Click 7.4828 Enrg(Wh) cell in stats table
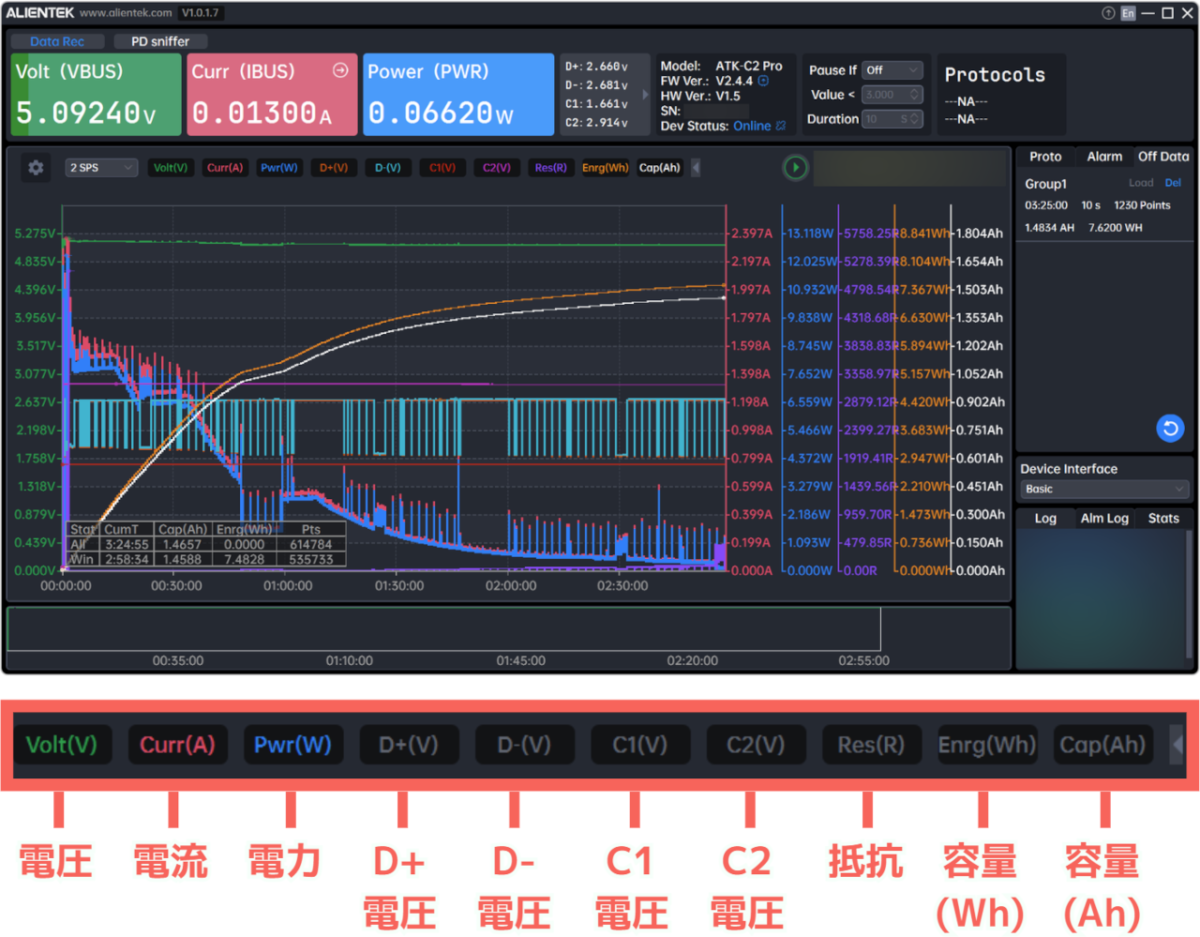 (245, 559)
